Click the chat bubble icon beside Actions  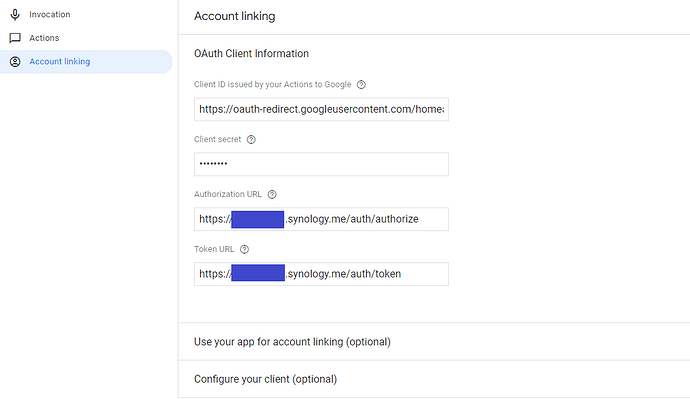pos(15,38)
